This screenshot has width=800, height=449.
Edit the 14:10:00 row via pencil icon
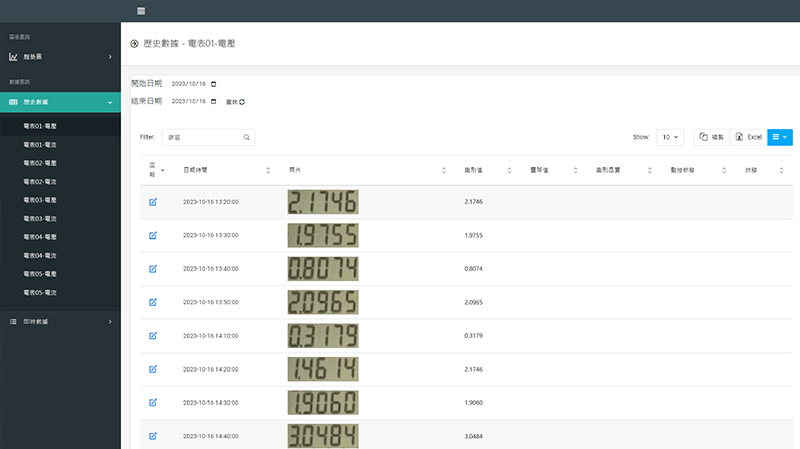click(153, 336)
